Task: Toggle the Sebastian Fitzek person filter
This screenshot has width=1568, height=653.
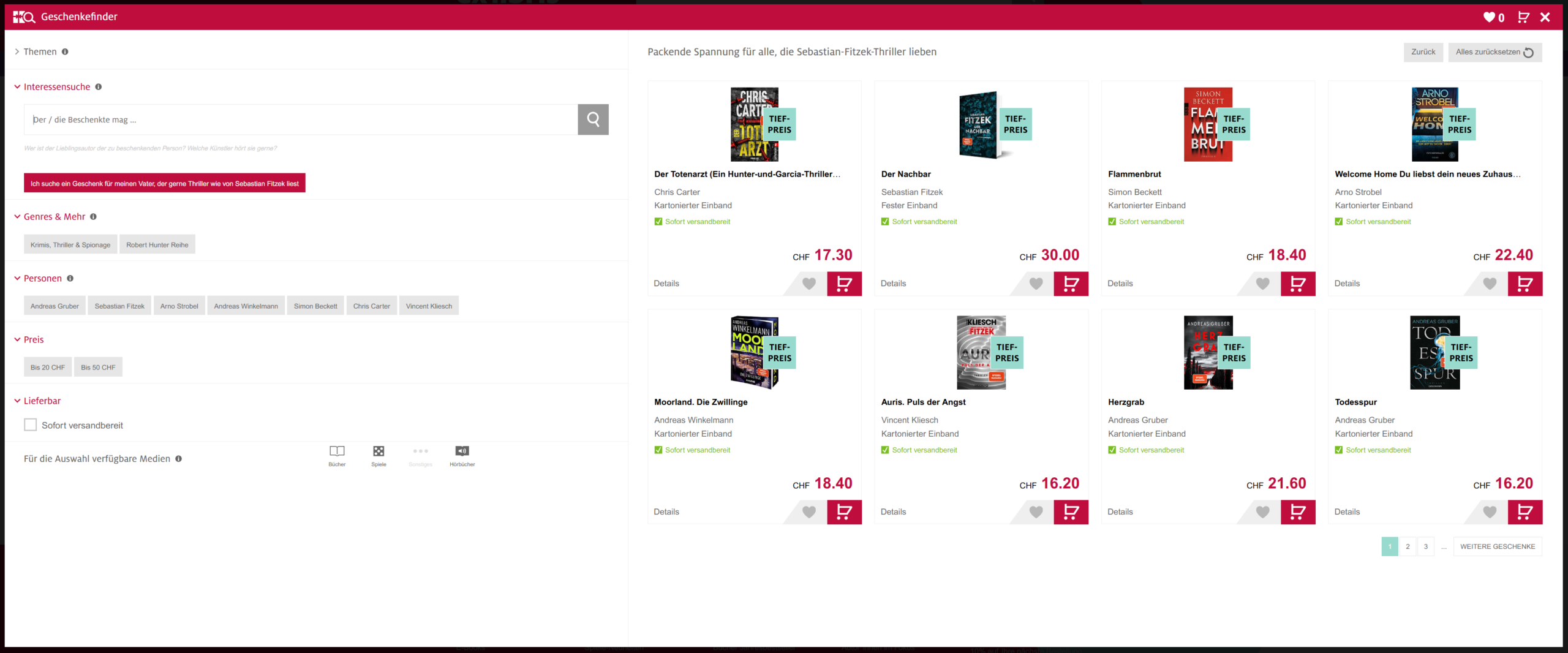Action: 119,306
